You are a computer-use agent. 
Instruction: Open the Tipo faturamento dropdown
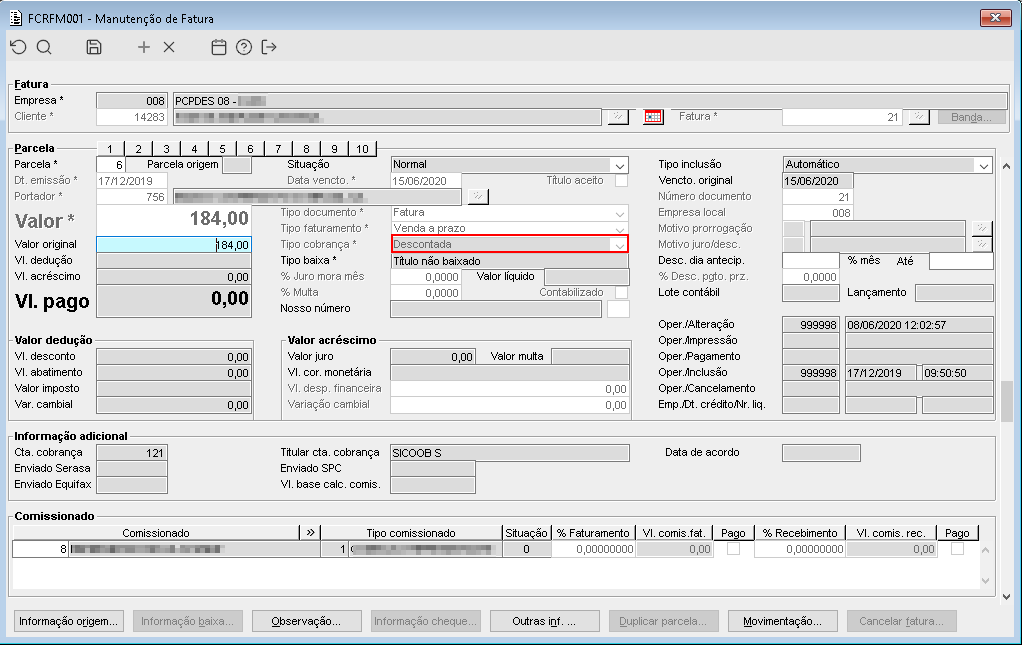point(619,229)
